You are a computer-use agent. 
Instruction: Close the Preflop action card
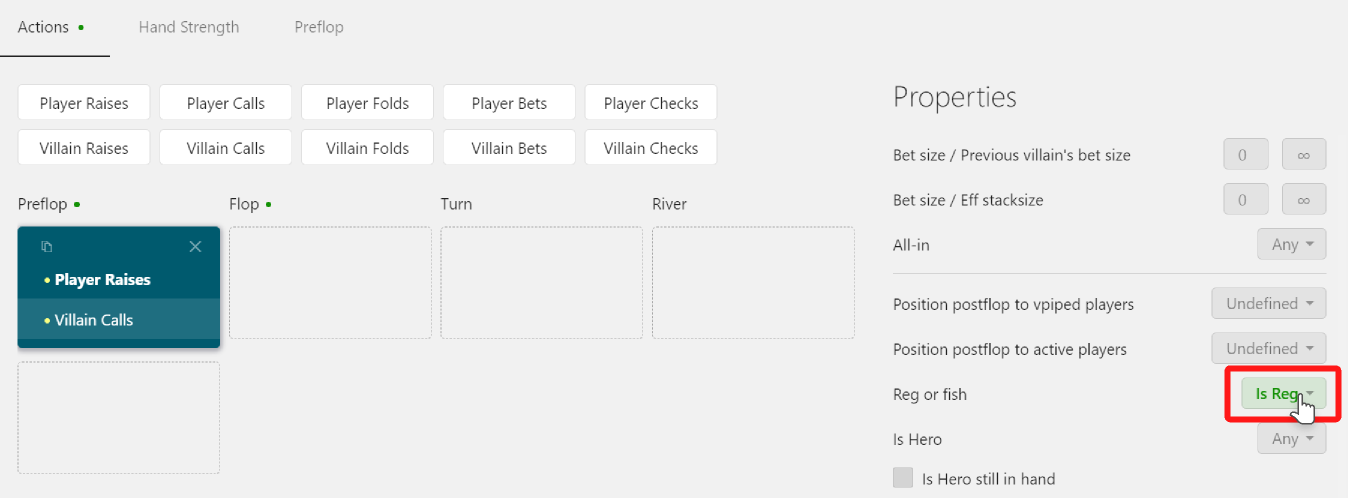coord(195,247)
